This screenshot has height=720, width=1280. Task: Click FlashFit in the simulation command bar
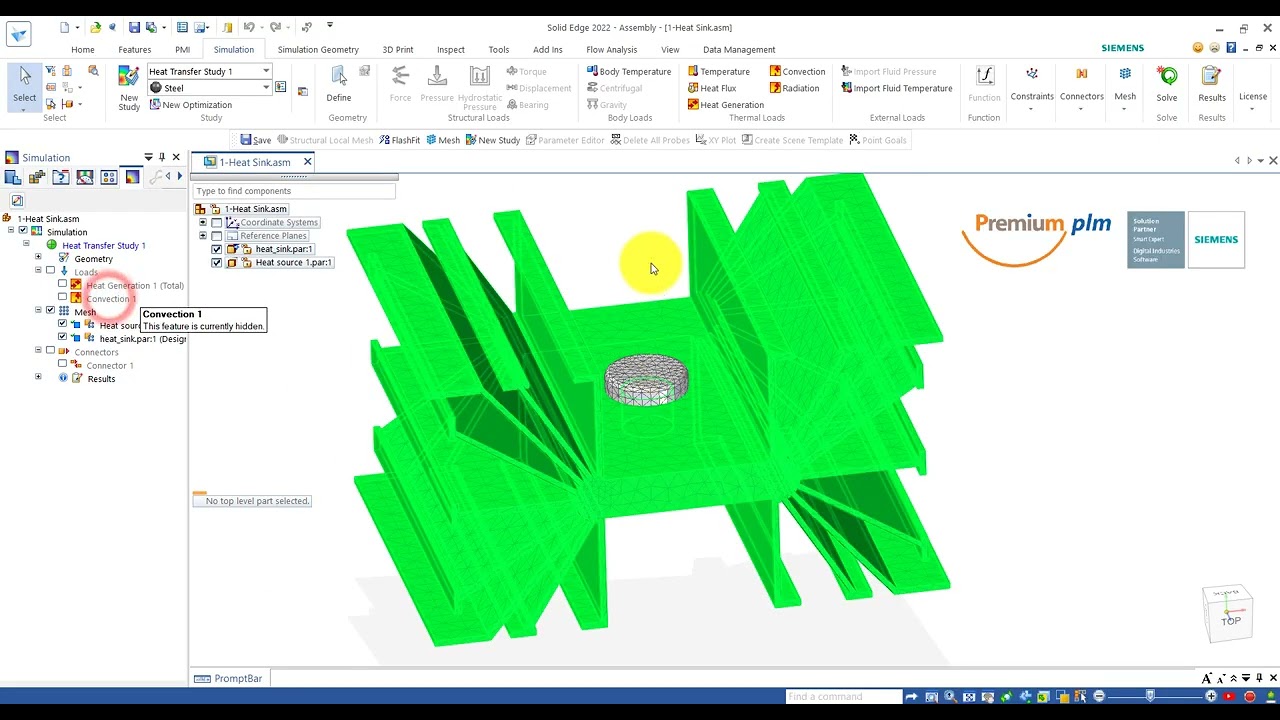pos(399,140)
